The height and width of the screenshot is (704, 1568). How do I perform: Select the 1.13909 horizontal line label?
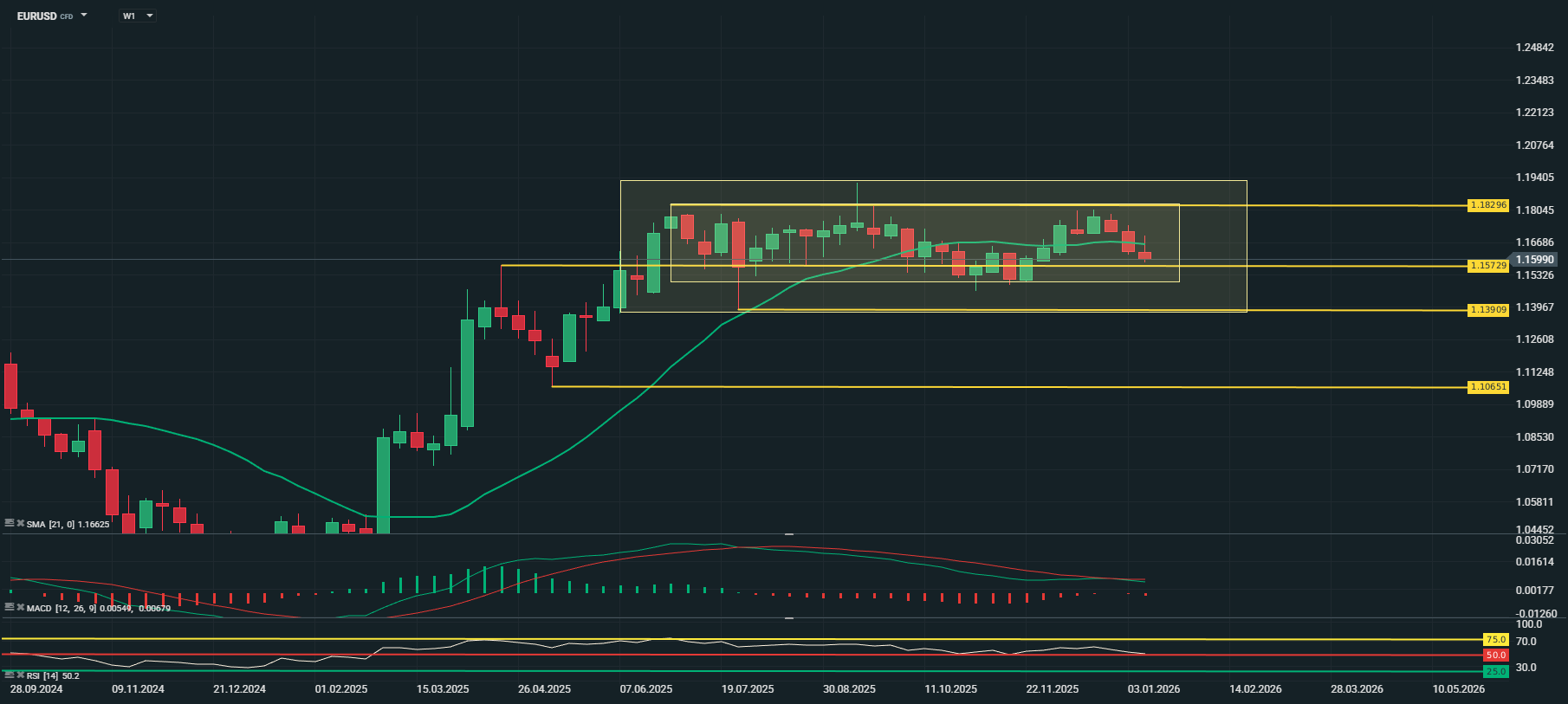pos(1488,310)
